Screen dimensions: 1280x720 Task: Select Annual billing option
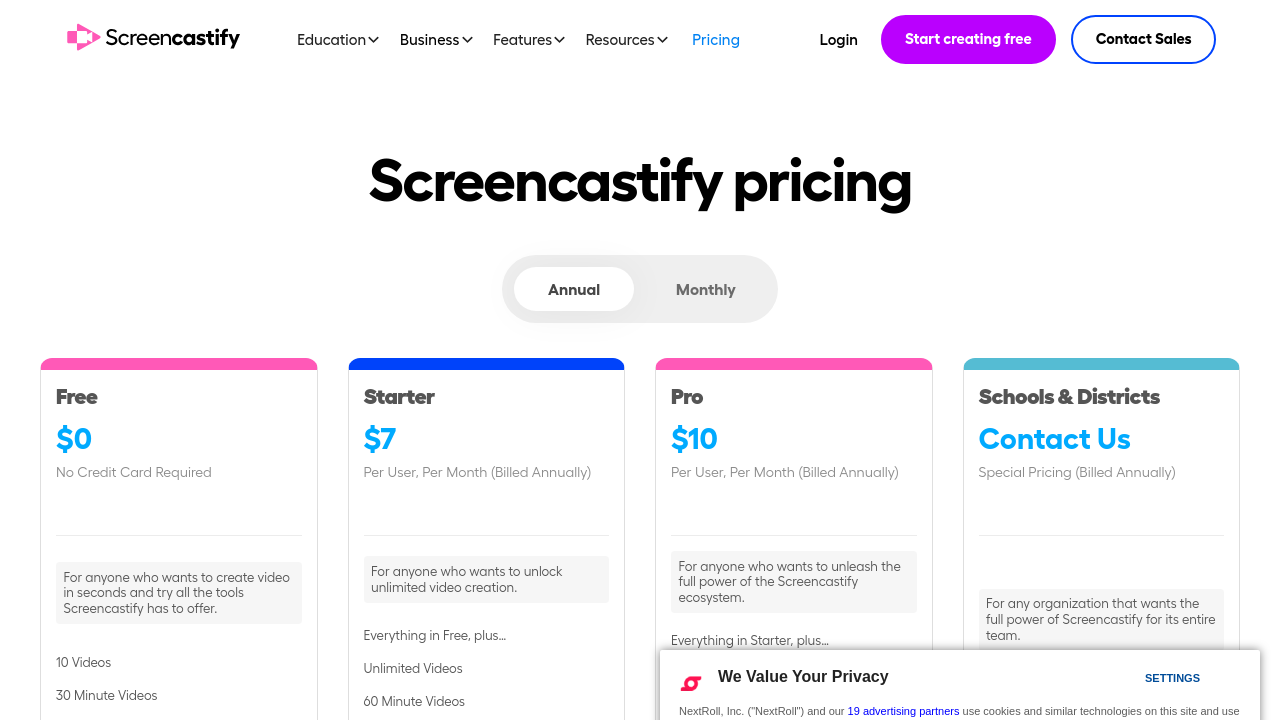point(574,290)
